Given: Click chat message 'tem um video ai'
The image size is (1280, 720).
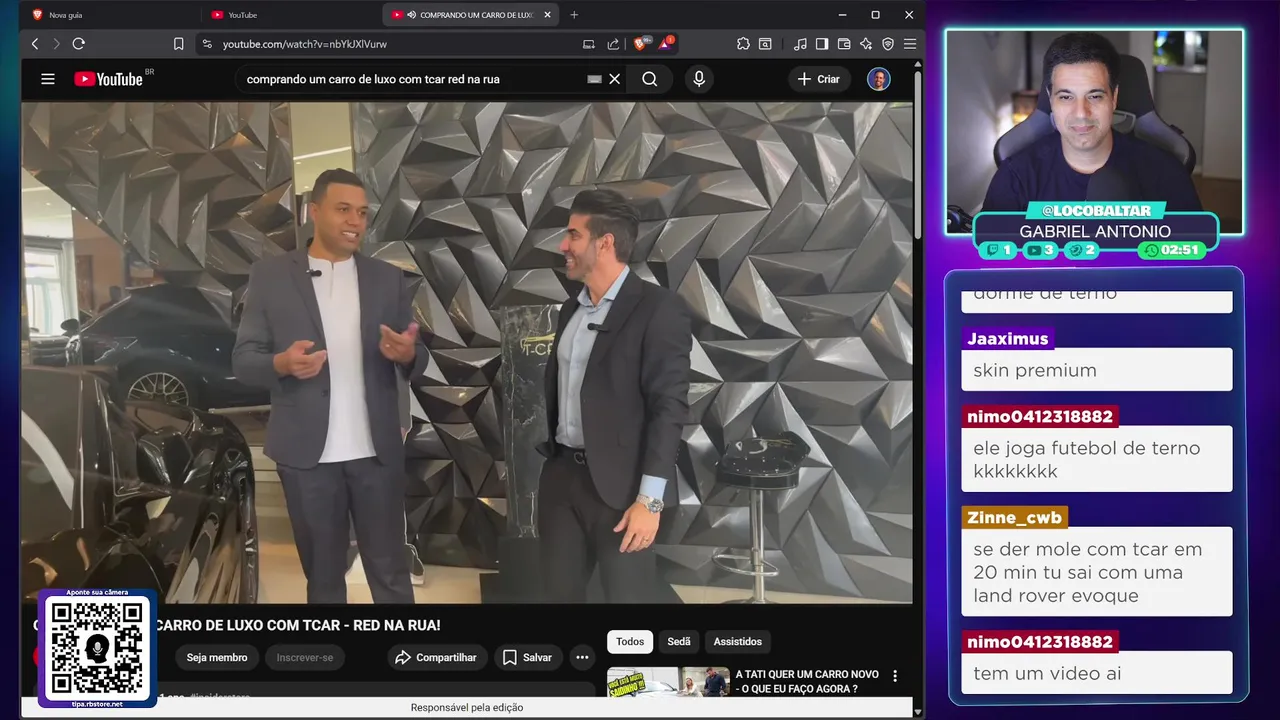Looking at the screenshot, I should [x=1097, y=673].
